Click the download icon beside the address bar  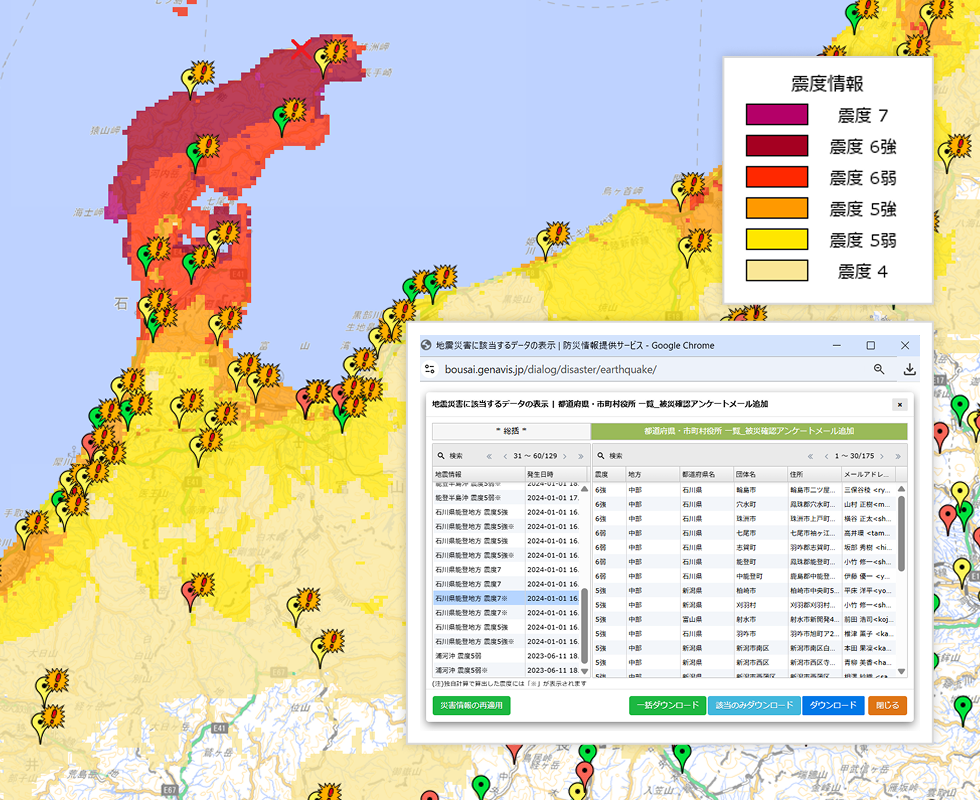pos(909,369)
